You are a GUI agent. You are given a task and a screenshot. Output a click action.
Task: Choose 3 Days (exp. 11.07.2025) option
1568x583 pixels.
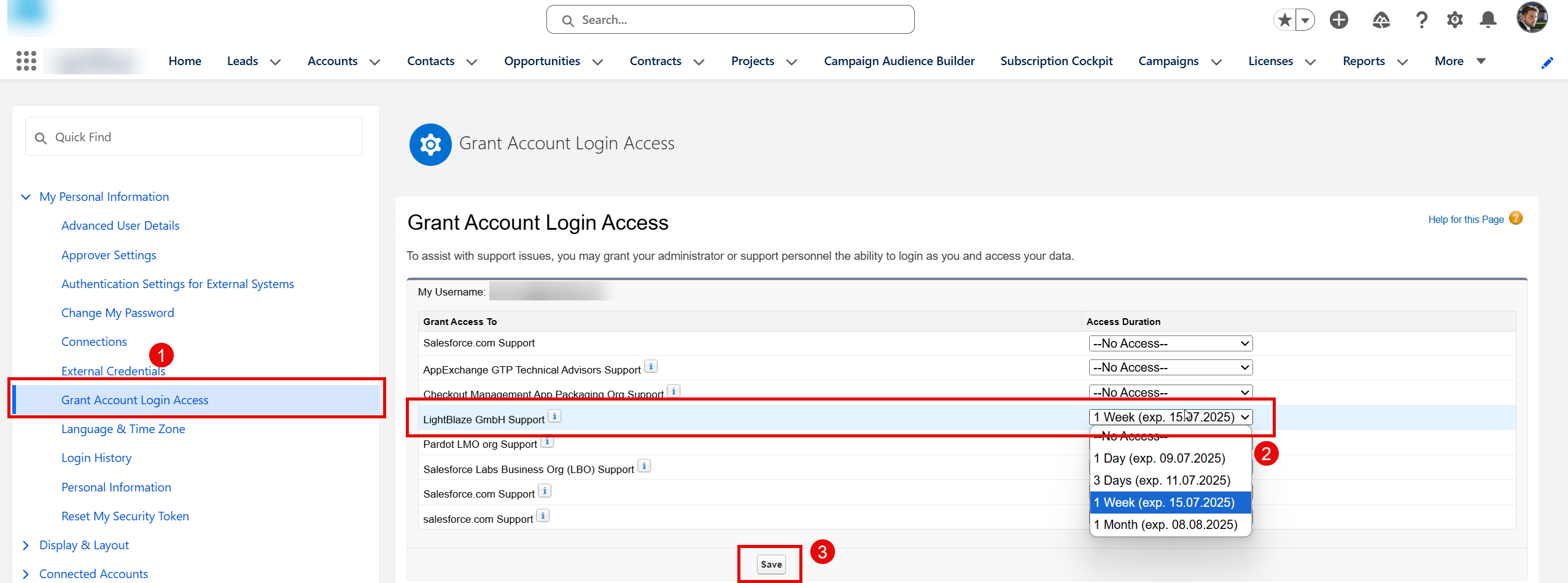1170,480
